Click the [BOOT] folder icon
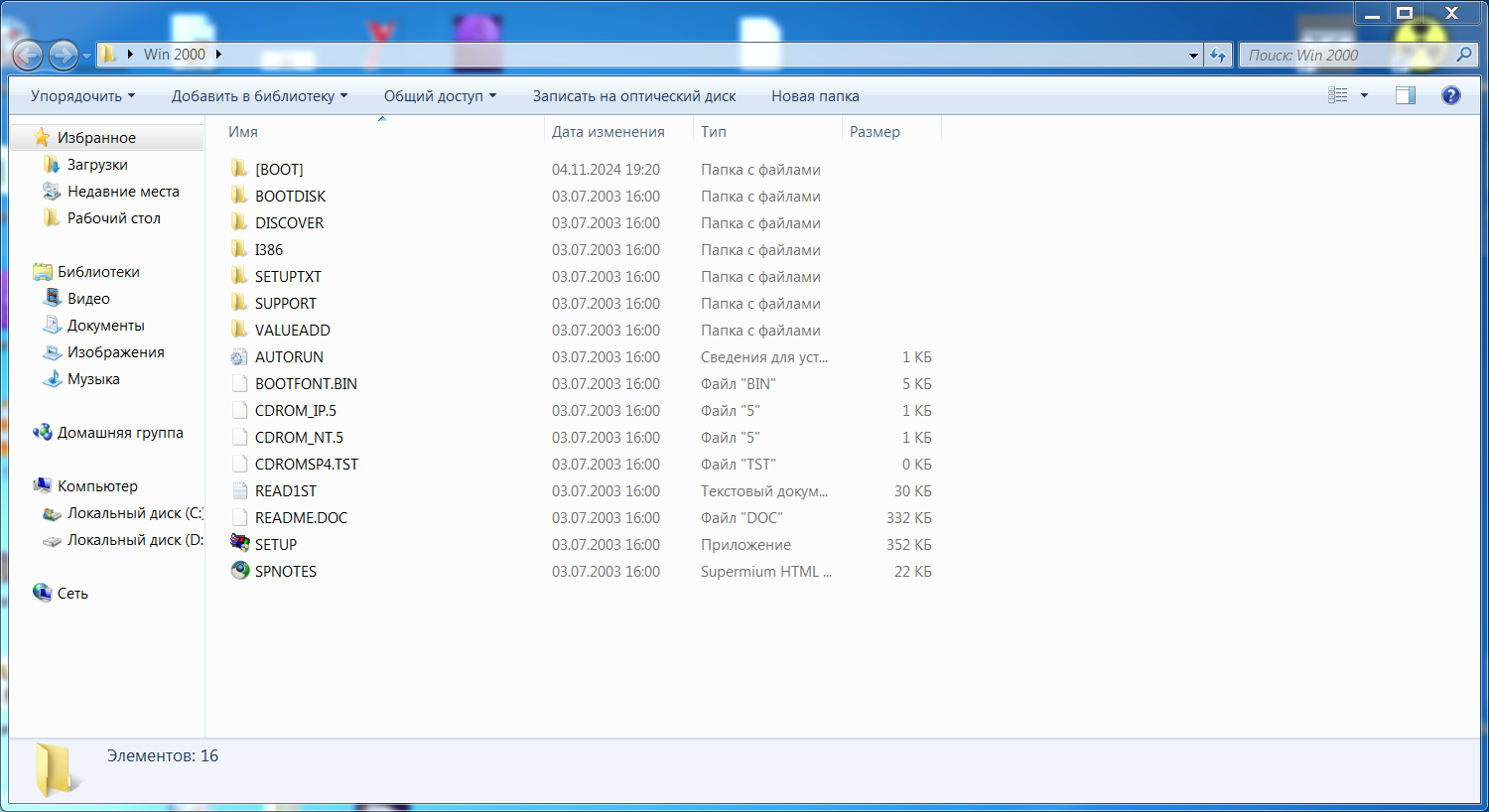 [x=239, y=169]
